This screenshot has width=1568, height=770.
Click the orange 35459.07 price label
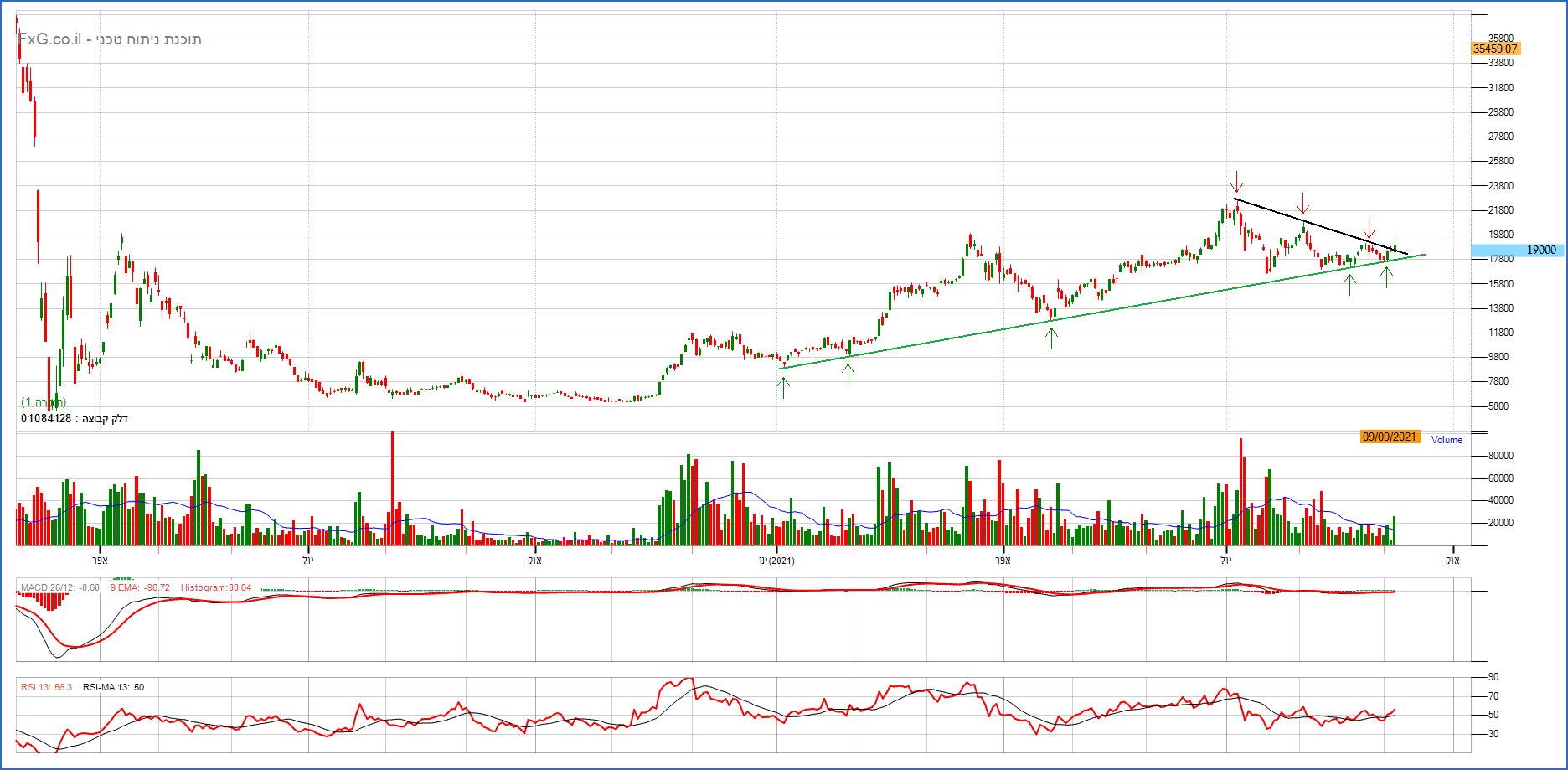(1495, 49)
